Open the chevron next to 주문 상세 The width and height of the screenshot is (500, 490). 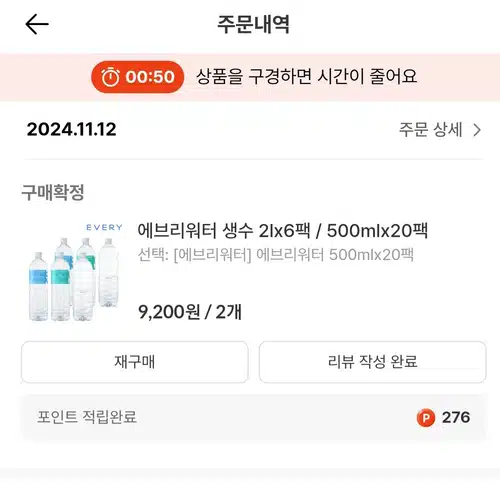coord(477,130)
